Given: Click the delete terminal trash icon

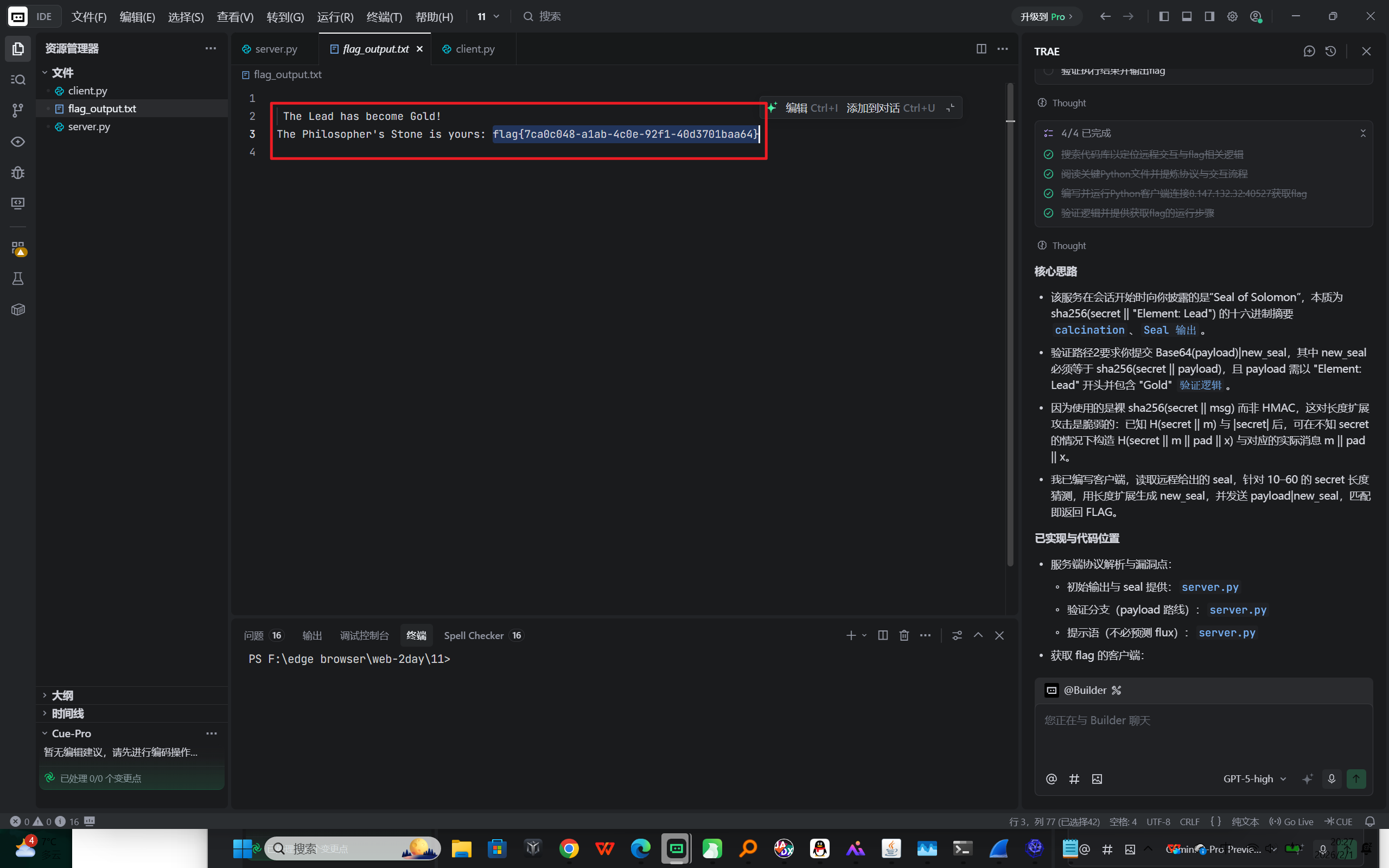Looking at the screenshot, I should tap(904, 635).
